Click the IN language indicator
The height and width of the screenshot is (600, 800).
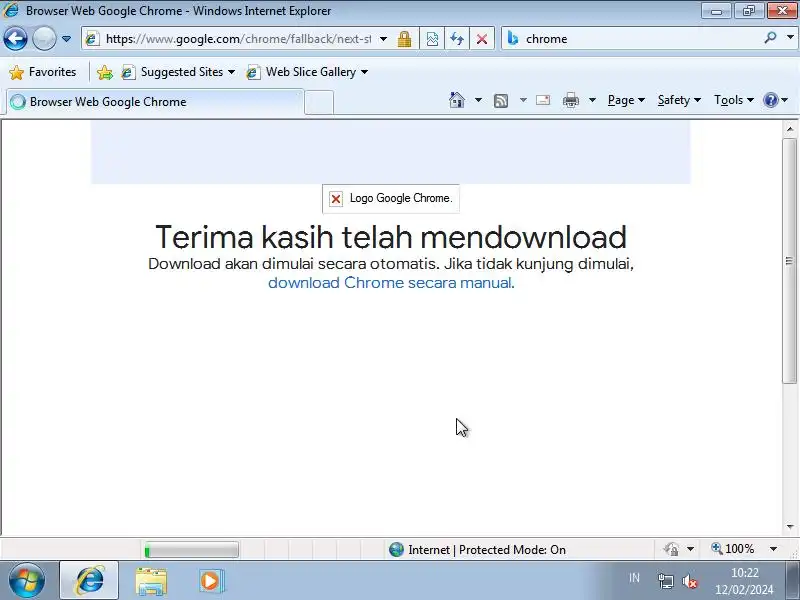(x=634, y=578)
